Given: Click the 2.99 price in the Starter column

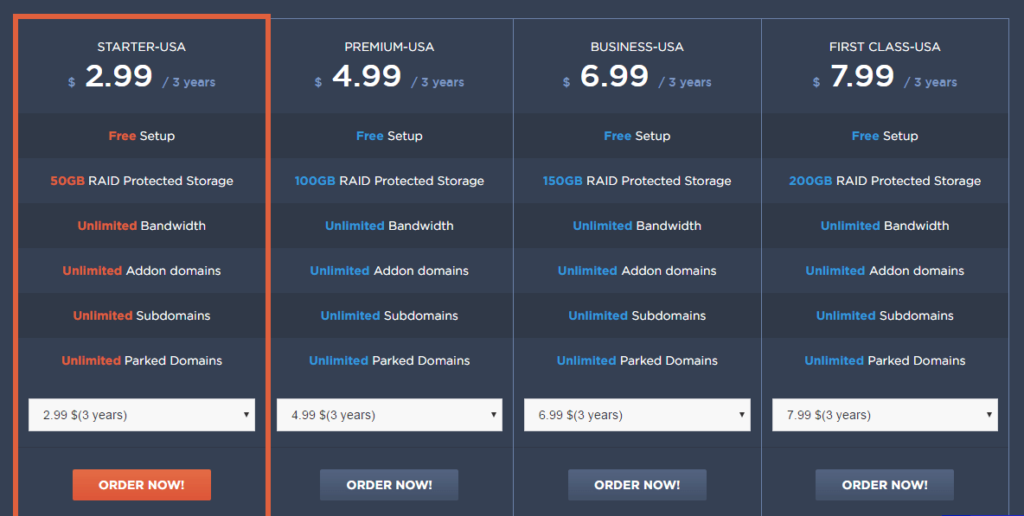Looking at the screenshot, I should point(119,77).
